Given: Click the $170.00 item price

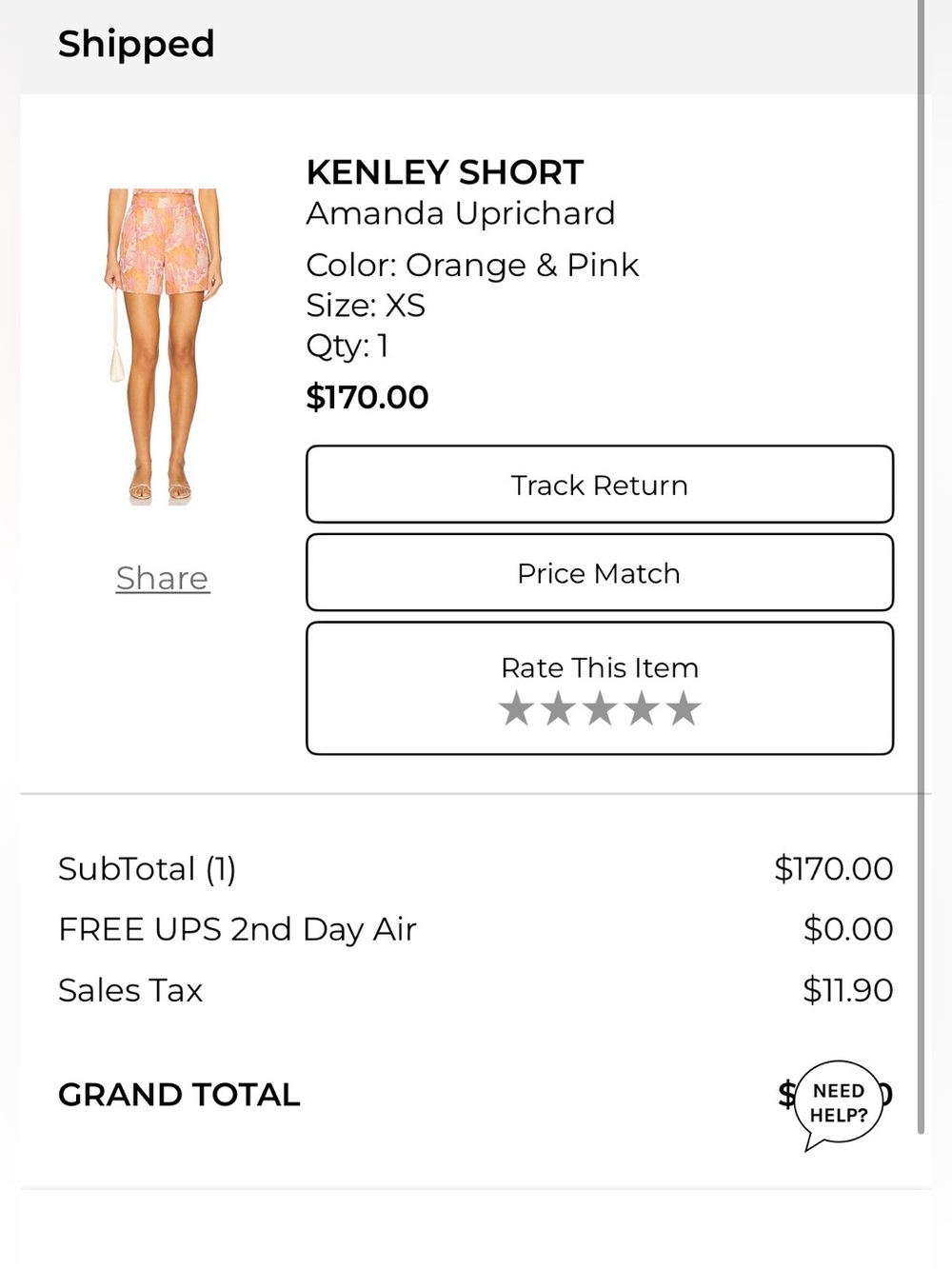Looking at the screenshot, I should (367, 397).
